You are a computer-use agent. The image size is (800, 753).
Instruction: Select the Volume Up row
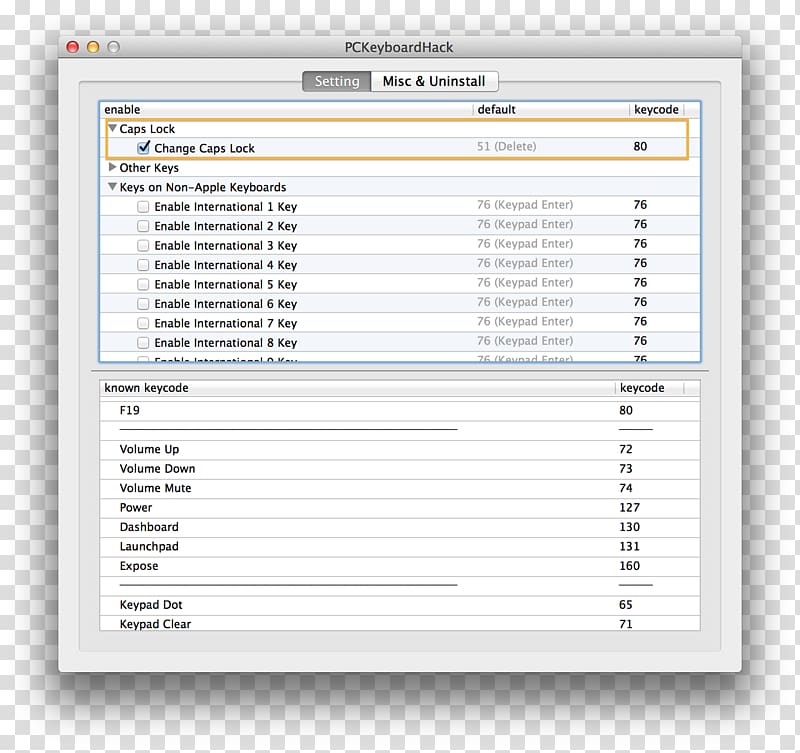400,449
